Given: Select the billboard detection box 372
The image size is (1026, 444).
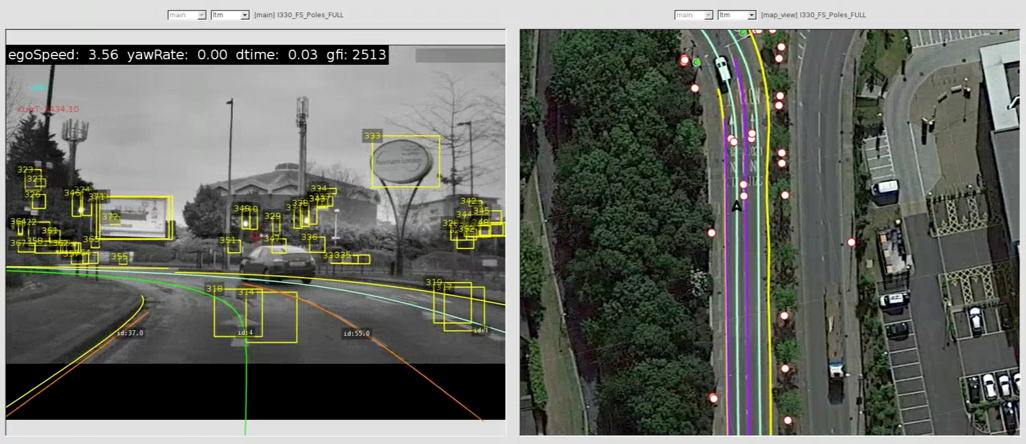Looking at the screenshot, I should (x=135, y=218).
